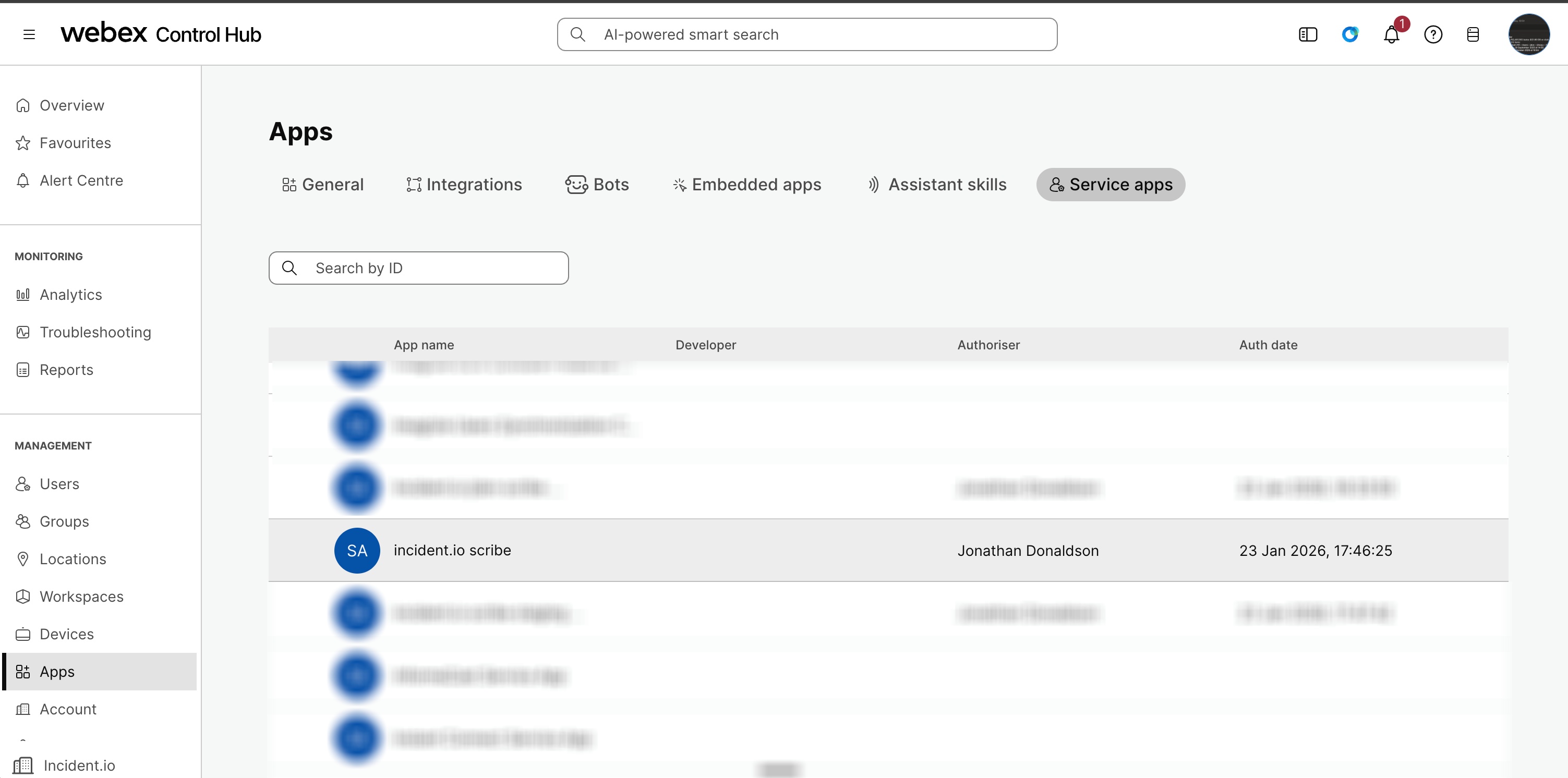Open the help question mark icon
The image size is (1568, 778).
[x=1433, y=34]
